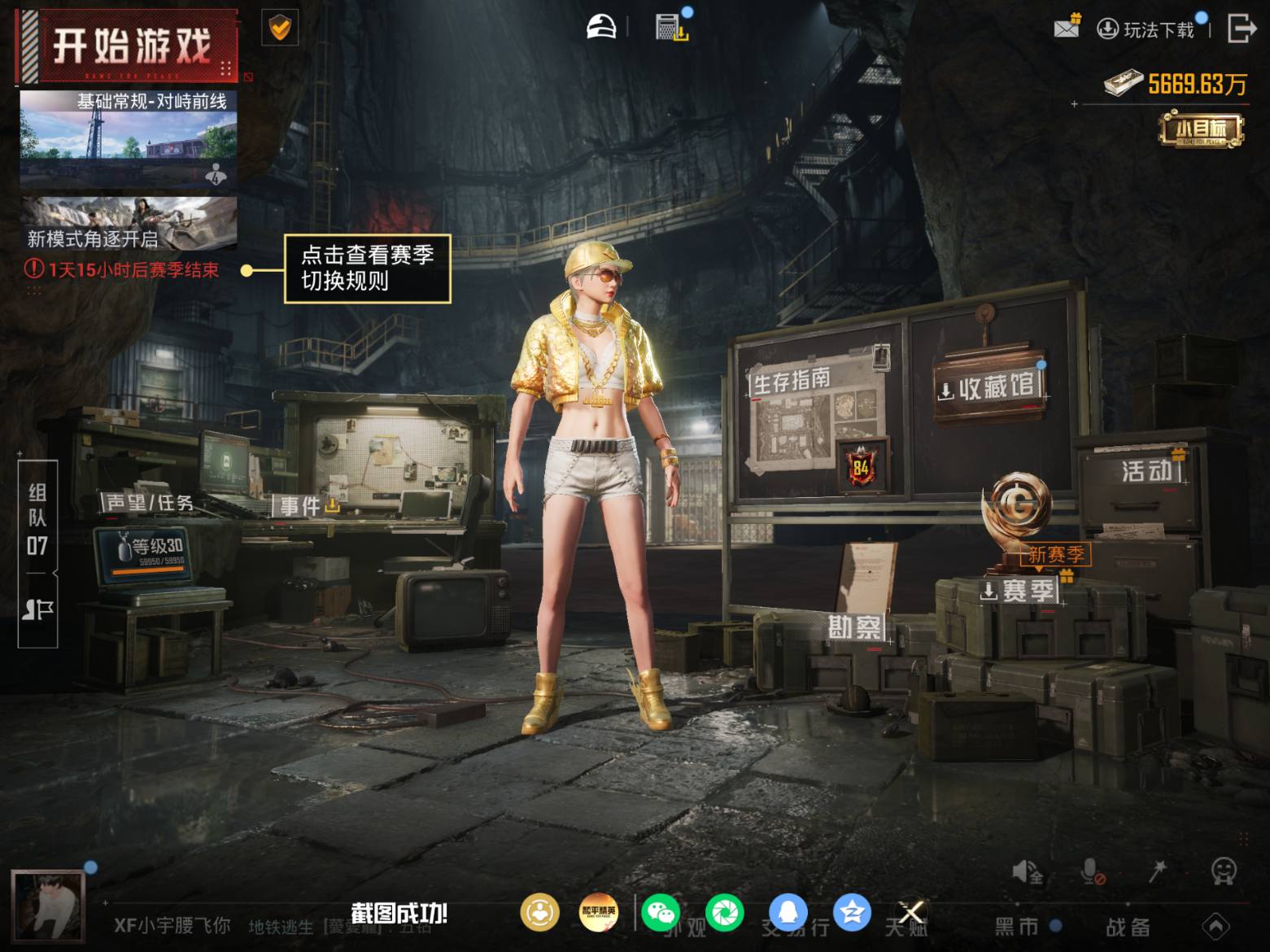Click the white helmet icon at top
This screenshot has height=952, width=1270.
[601, 27]
